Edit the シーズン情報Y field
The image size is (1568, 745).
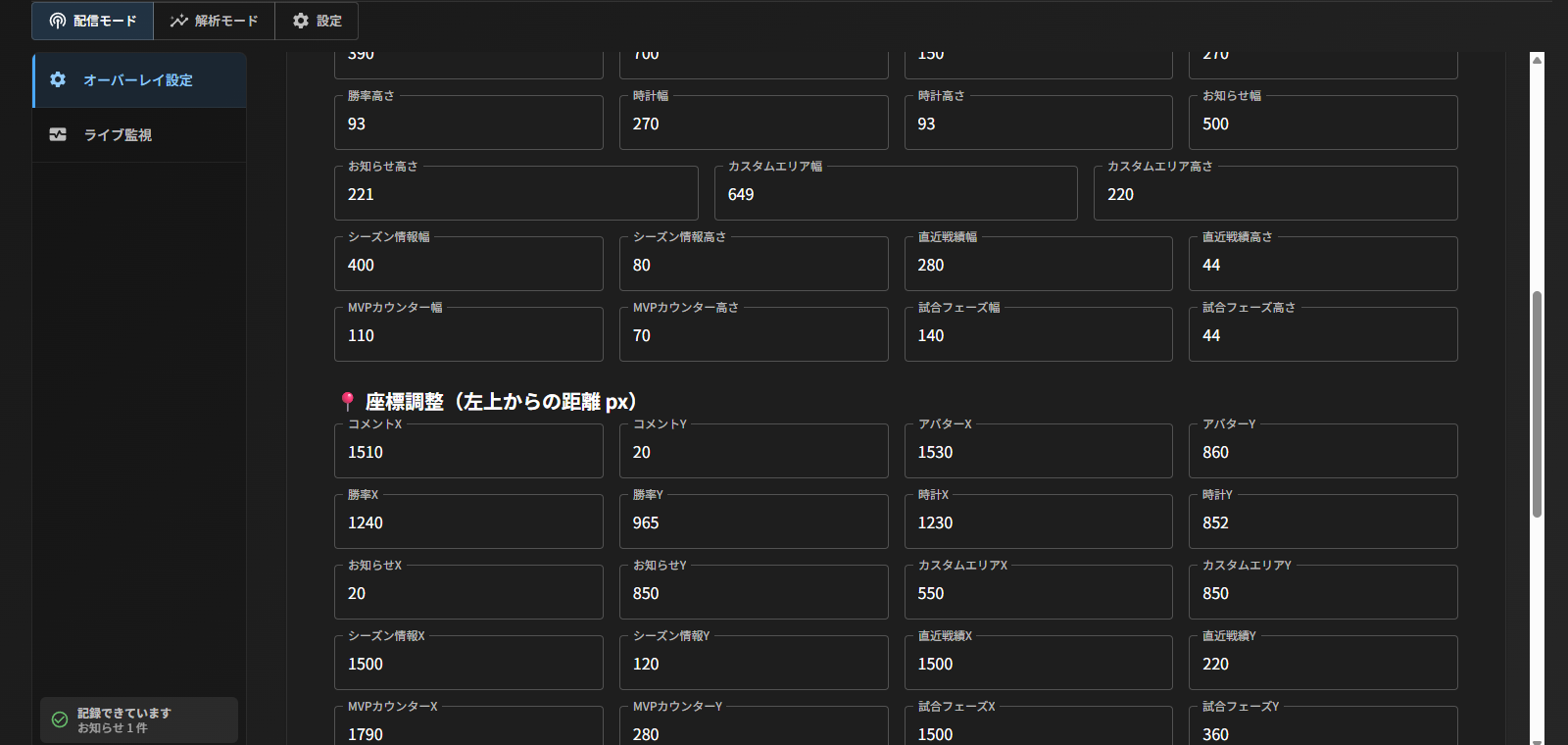754,663
